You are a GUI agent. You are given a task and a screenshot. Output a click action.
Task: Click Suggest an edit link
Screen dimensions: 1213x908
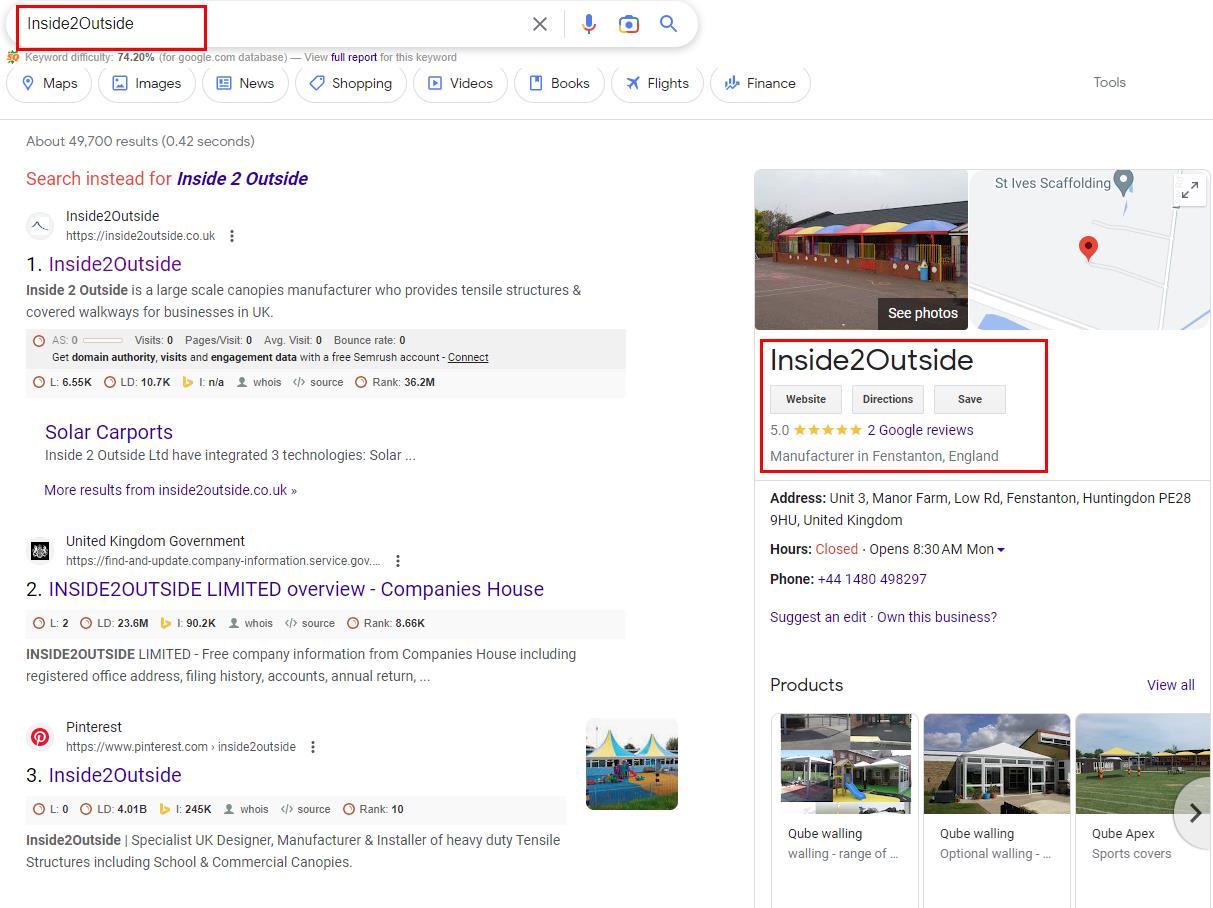pos(818,617)
